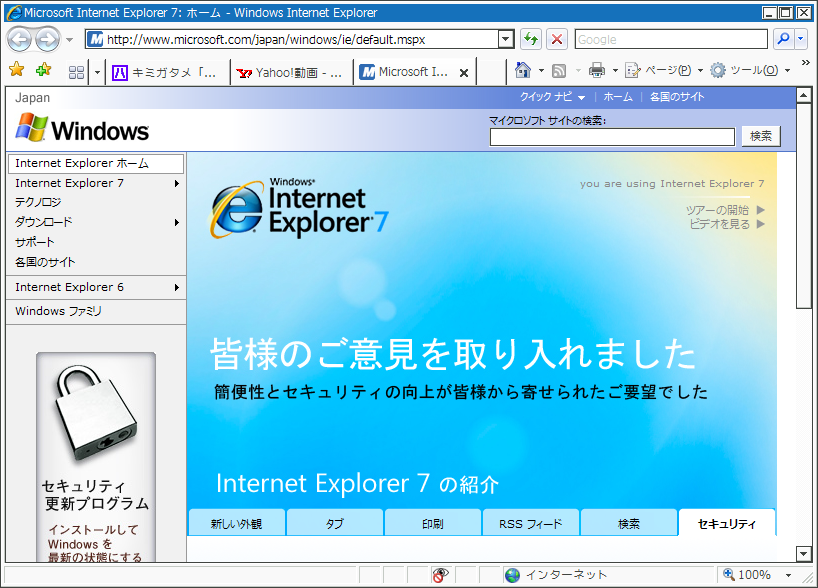Show Quick Tabs thumbnail view icon
The width and height of the screenshot is (818, 588).
77,72
